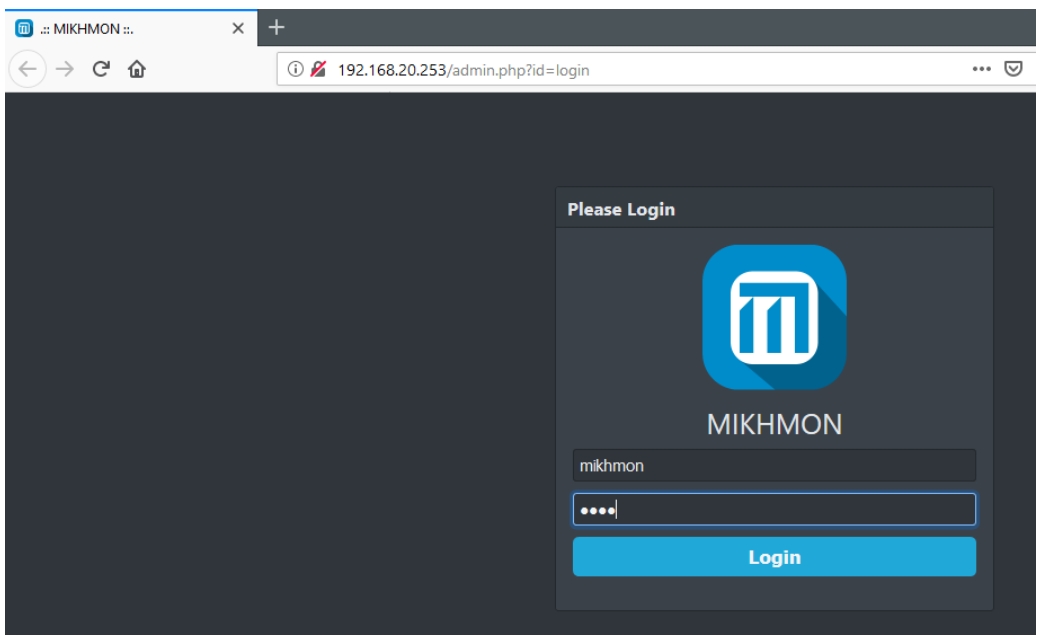Click the Please Login header text
Viewport: 1045px width, 638px height.
point(621,209)
